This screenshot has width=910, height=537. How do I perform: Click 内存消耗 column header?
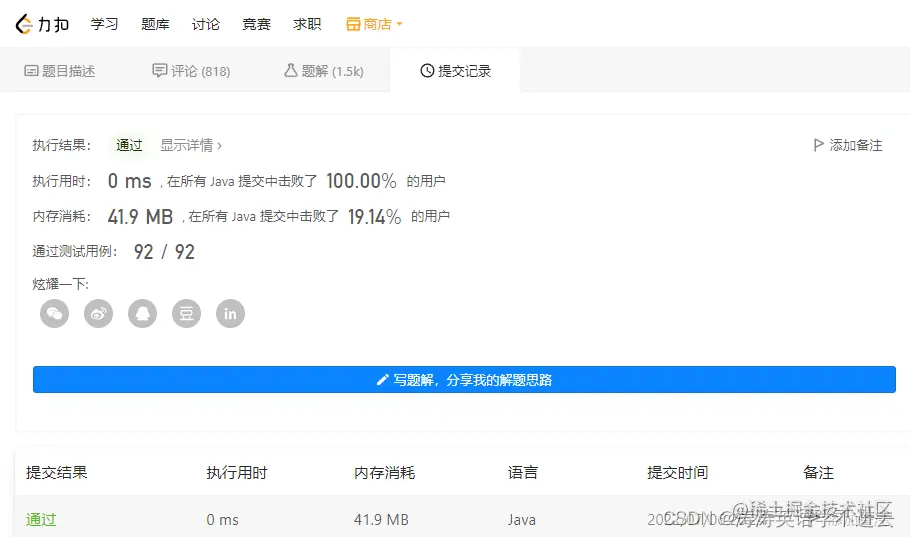coord(384,473)
